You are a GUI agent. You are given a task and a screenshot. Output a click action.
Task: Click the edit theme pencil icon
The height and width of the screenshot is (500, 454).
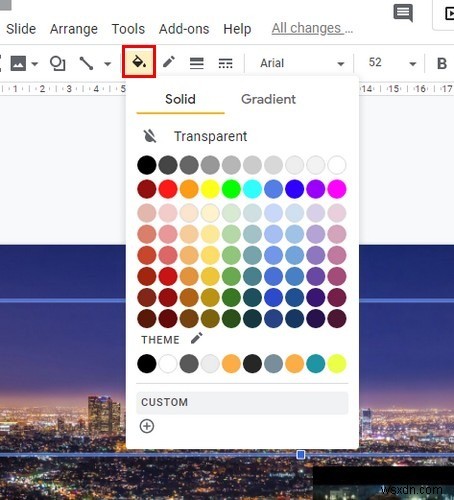(197, 338)
